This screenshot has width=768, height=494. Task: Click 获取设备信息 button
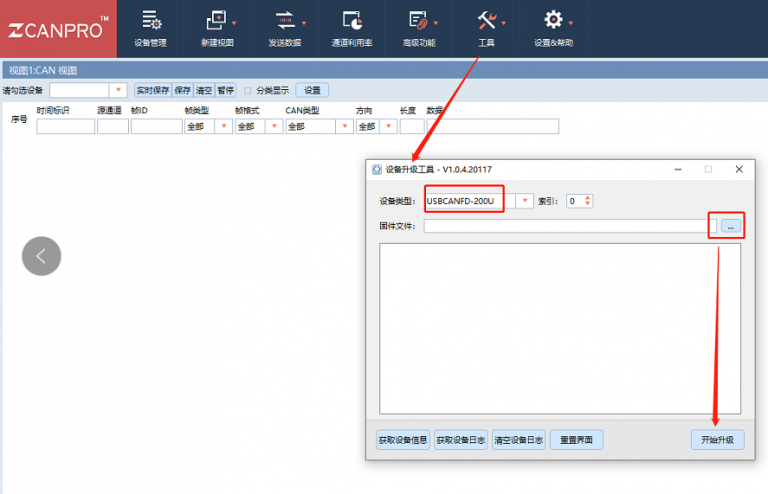[403, 440]
